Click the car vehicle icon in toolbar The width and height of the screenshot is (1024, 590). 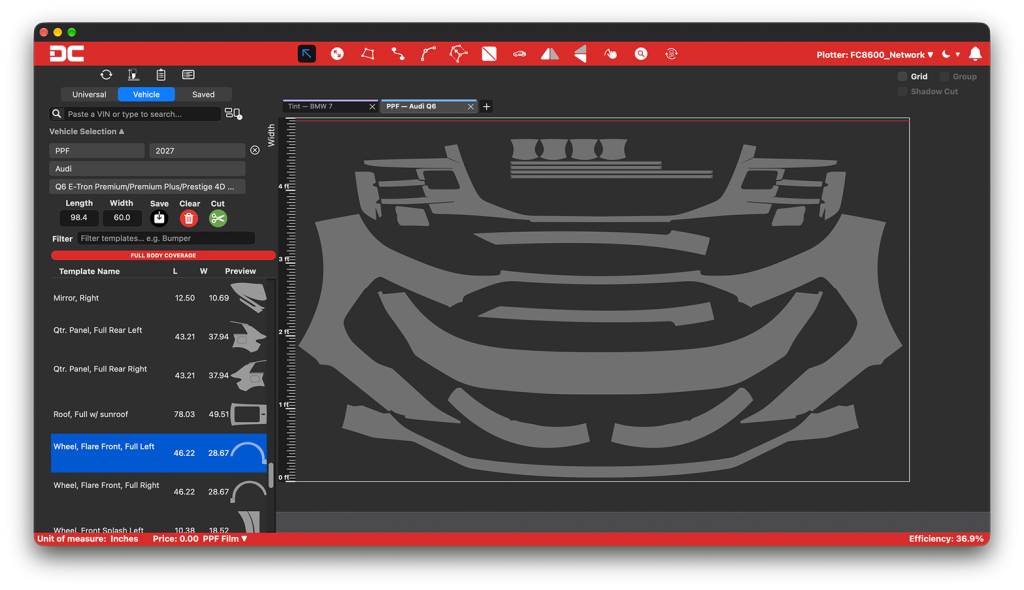pos(519,54)
